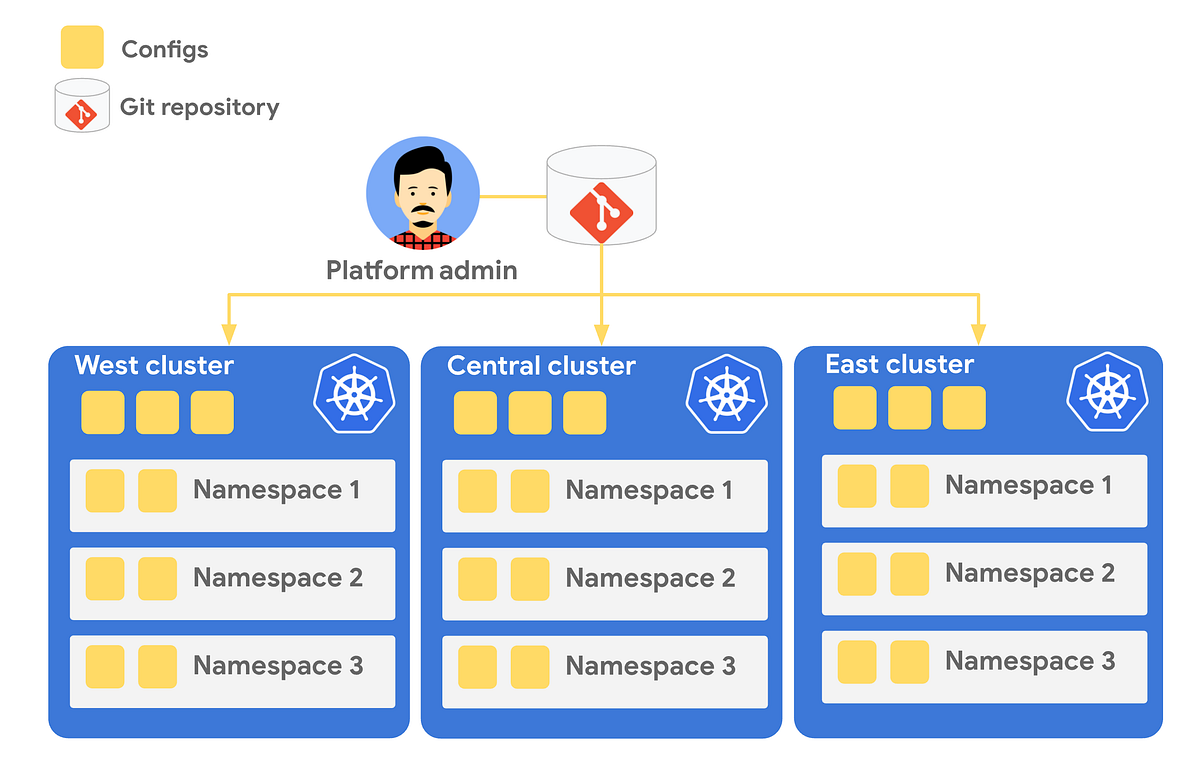Image resolution: width=1200 pixels, height=760 pixels.
Task: Toggle the last config square in East cluster
Action: [963, 408]
